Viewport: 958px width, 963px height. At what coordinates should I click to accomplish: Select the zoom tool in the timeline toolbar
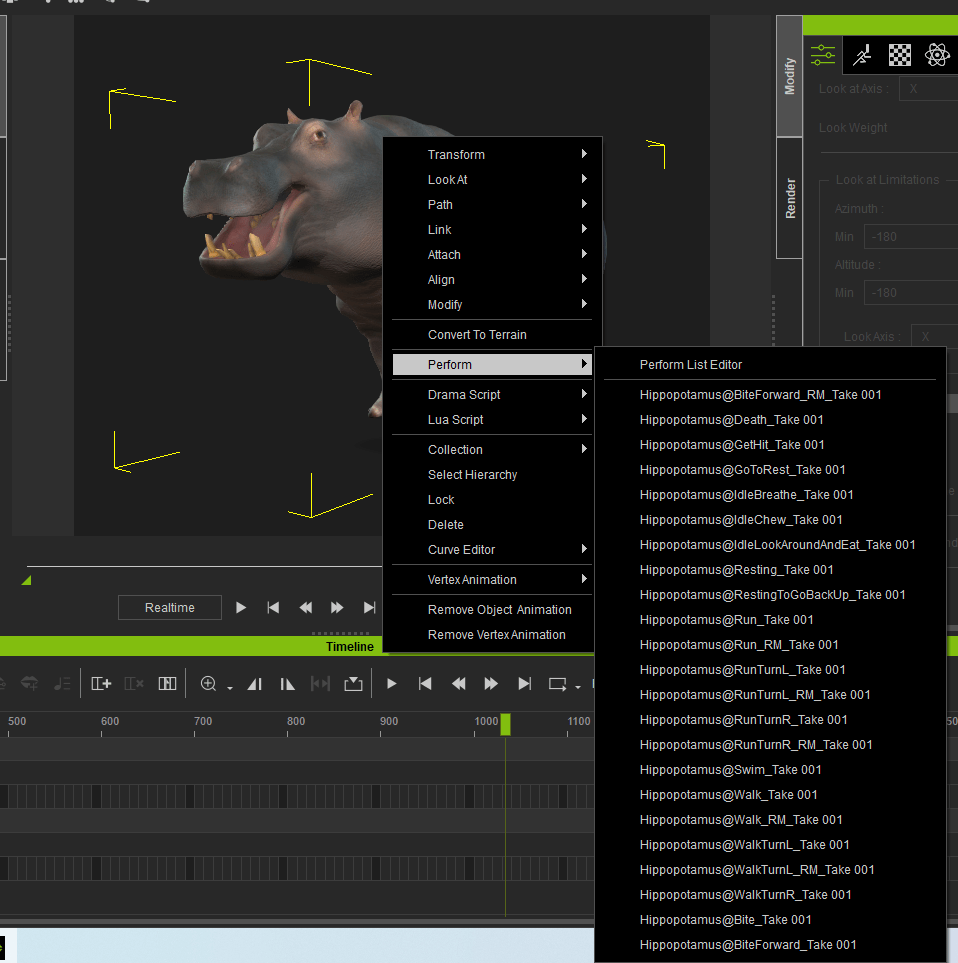pos(208,683)
